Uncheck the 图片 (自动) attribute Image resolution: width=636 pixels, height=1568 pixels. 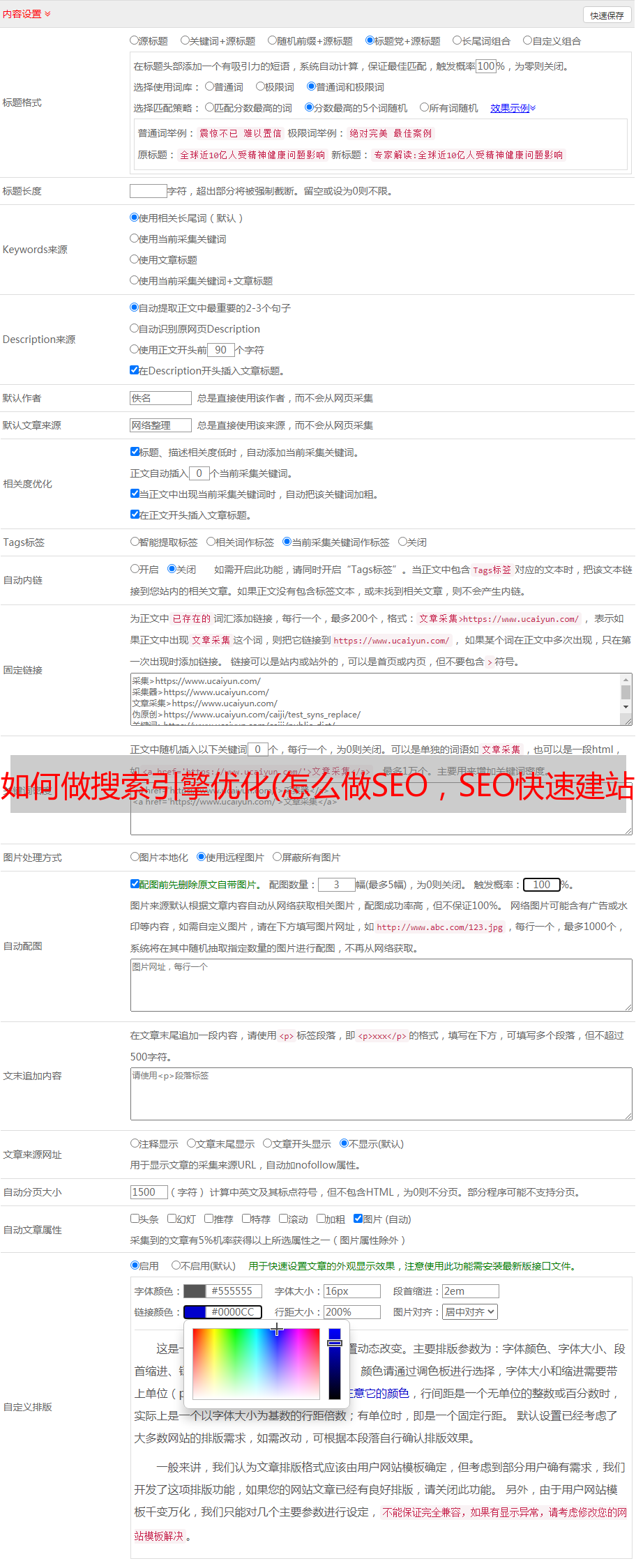358,1219
